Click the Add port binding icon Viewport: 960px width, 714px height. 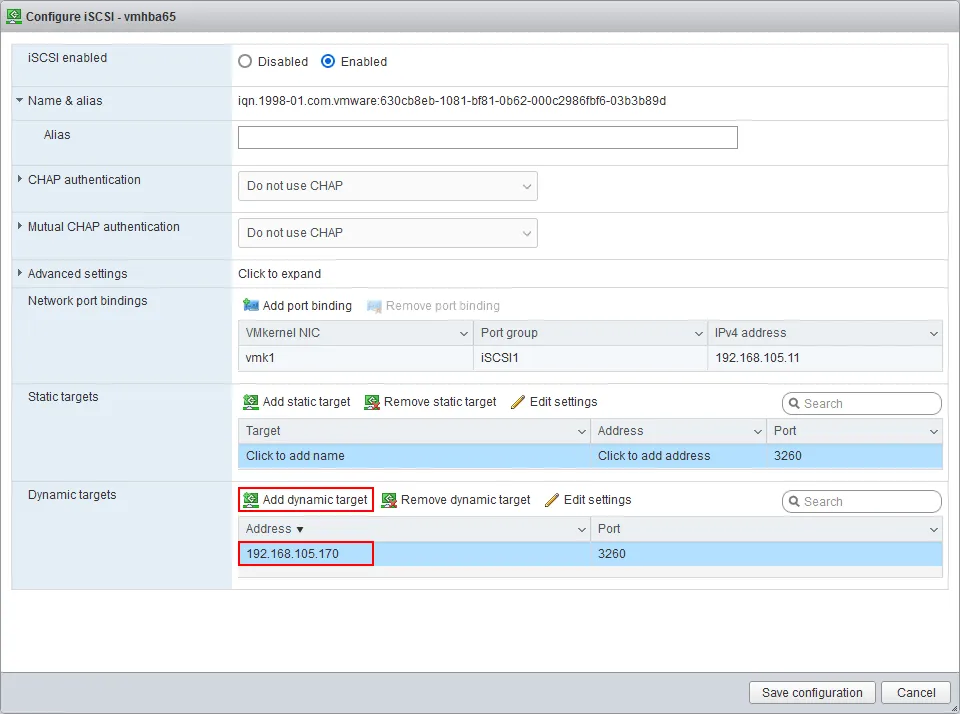(x=253, y=306)
